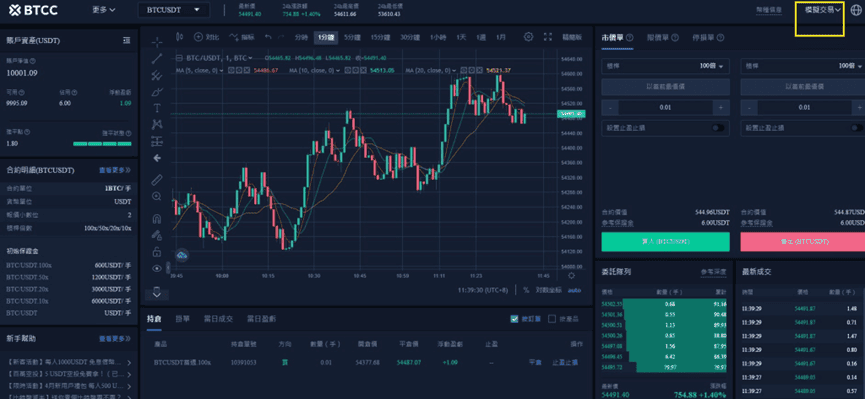865x399 pixels.
Task: Click the back arrow icon in drawing toolbar
Action: point(157,158)
